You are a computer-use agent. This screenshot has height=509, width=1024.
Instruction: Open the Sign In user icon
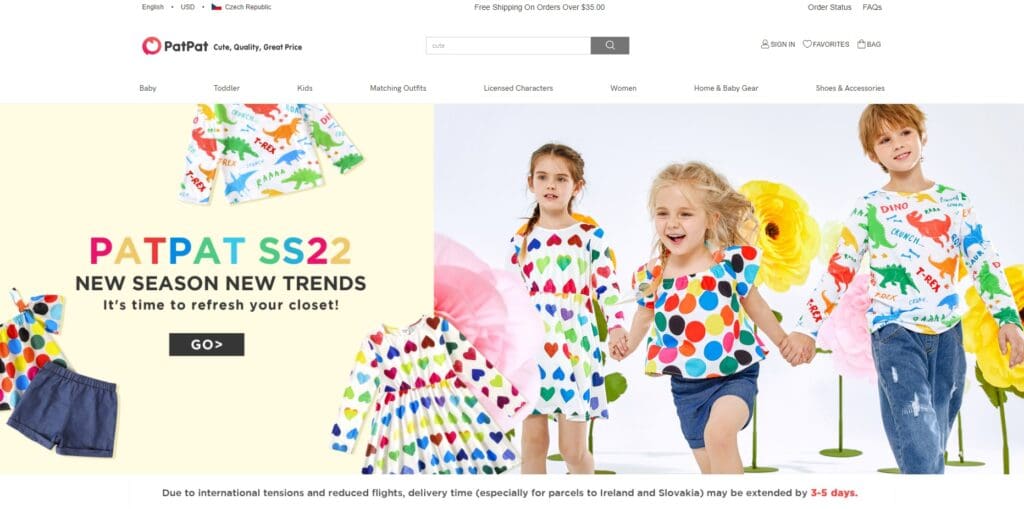pos(765,44)
